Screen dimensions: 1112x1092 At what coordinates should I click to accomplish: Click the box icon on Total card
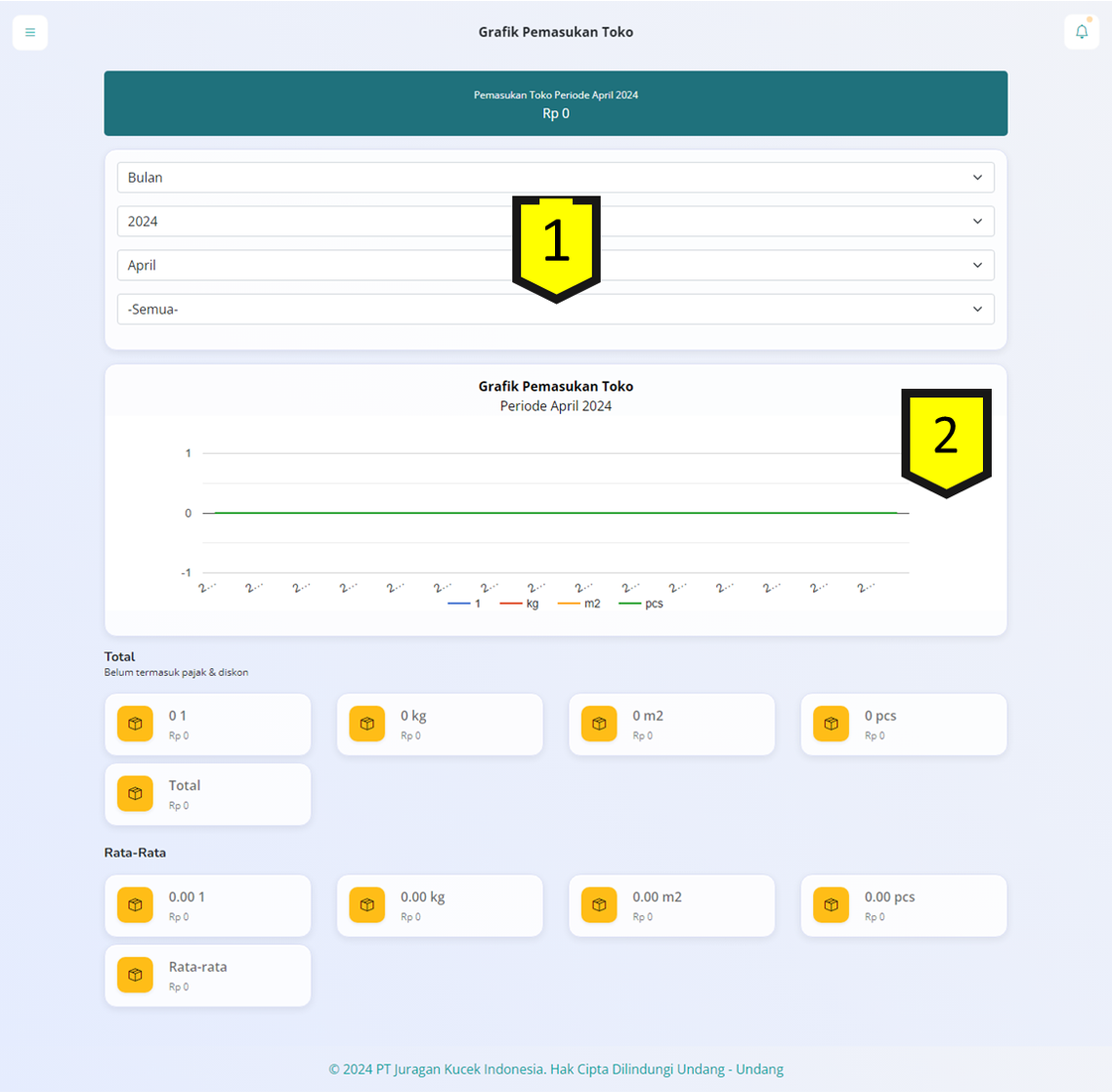point(135,794)
